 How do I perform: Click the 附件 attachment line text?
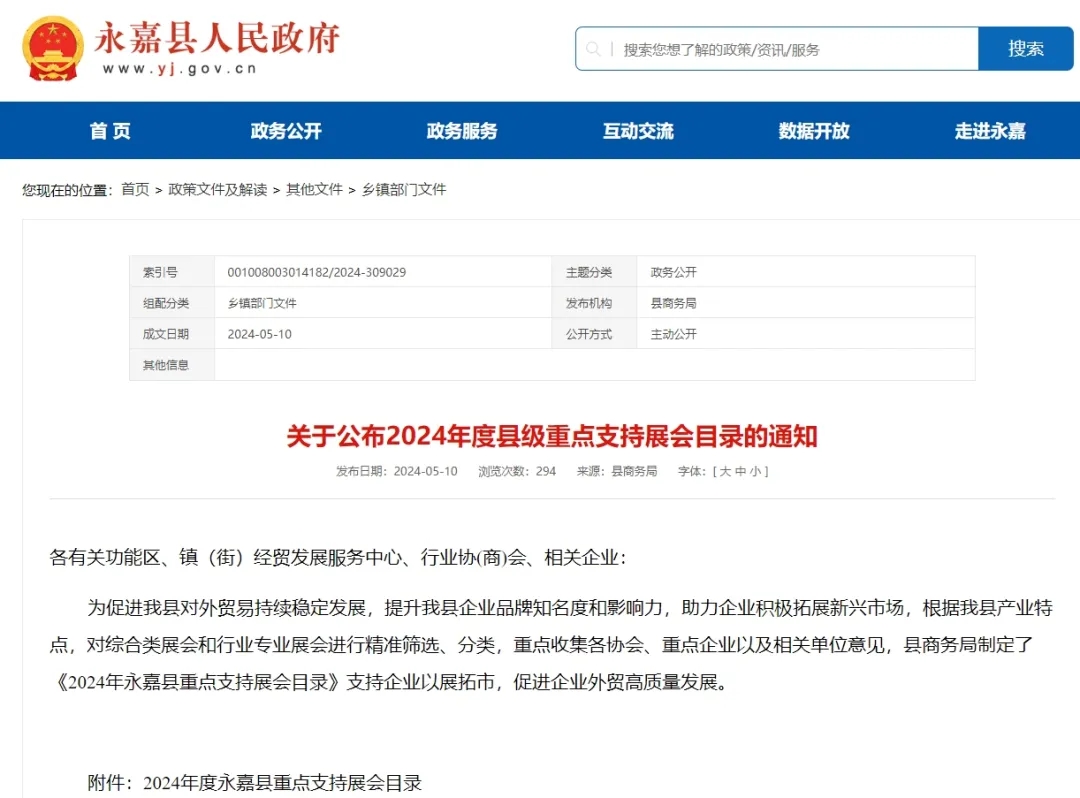click(x=255, y=782)
